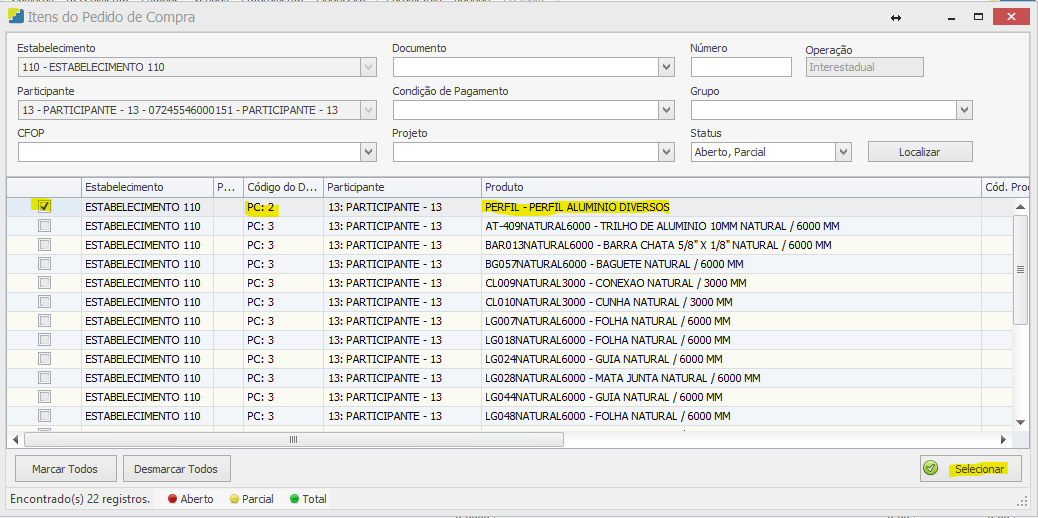Sort by the Produto column header
The width and height of the screenshot is (1038, 518).
[x=730, y=187]
